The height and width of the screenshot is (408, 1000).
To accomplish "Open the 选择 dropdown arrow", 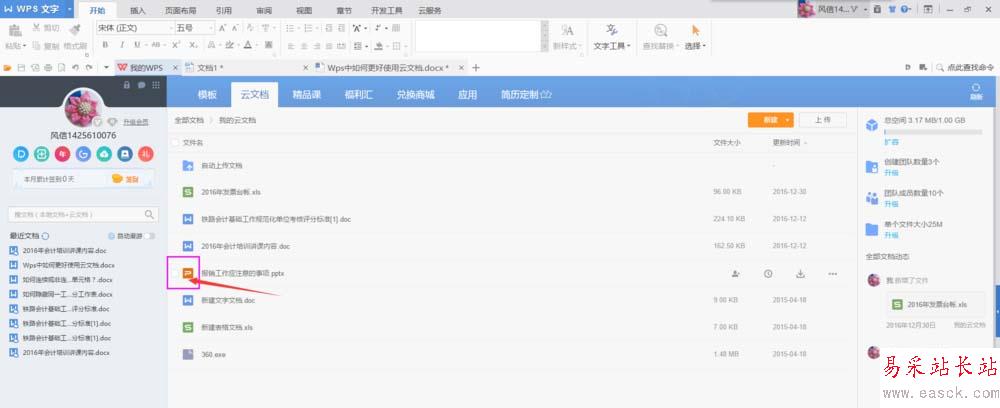I will pyautogui.click(x=704, y=46).
